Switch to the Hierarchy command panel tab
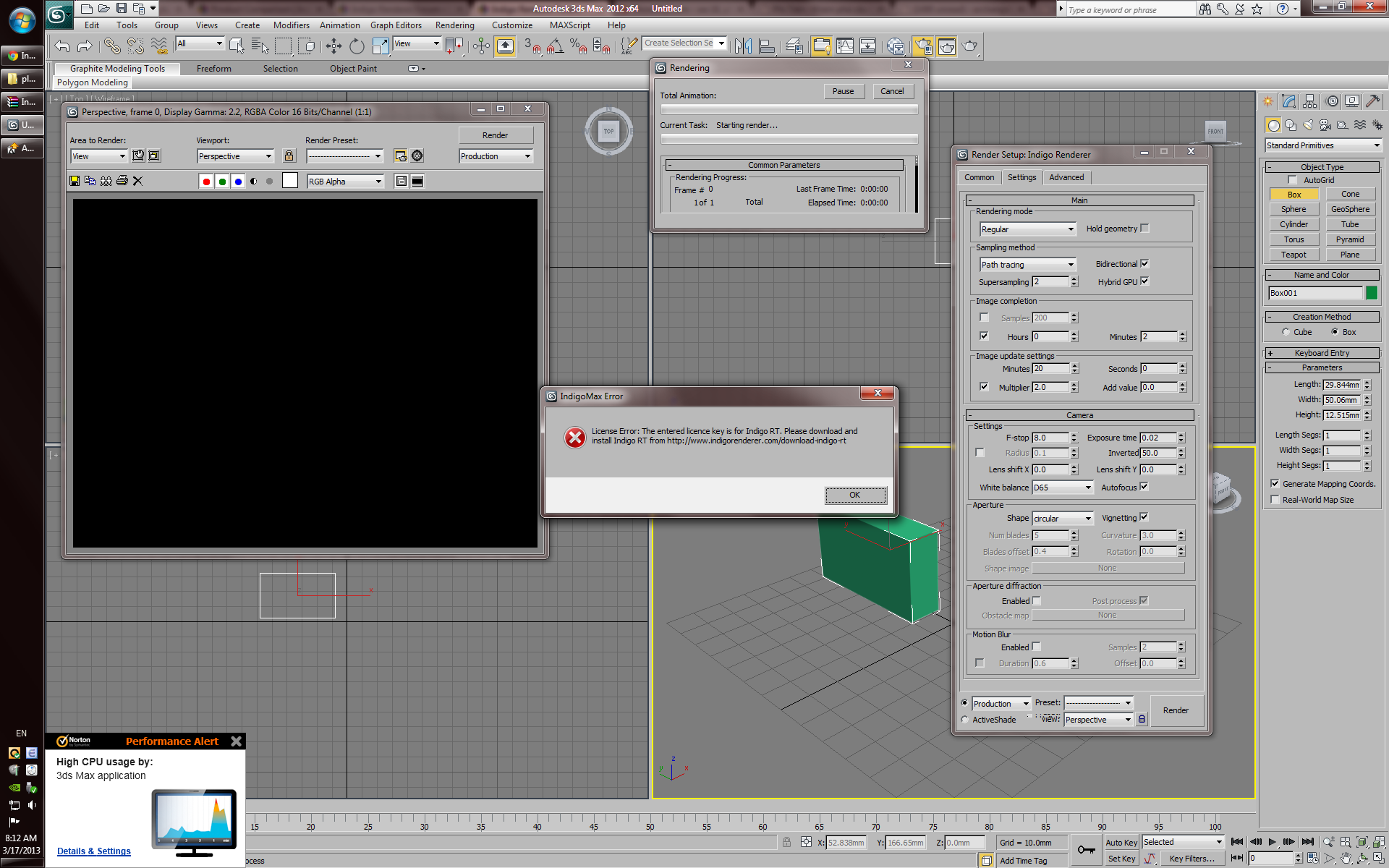 coord(1309,101)
